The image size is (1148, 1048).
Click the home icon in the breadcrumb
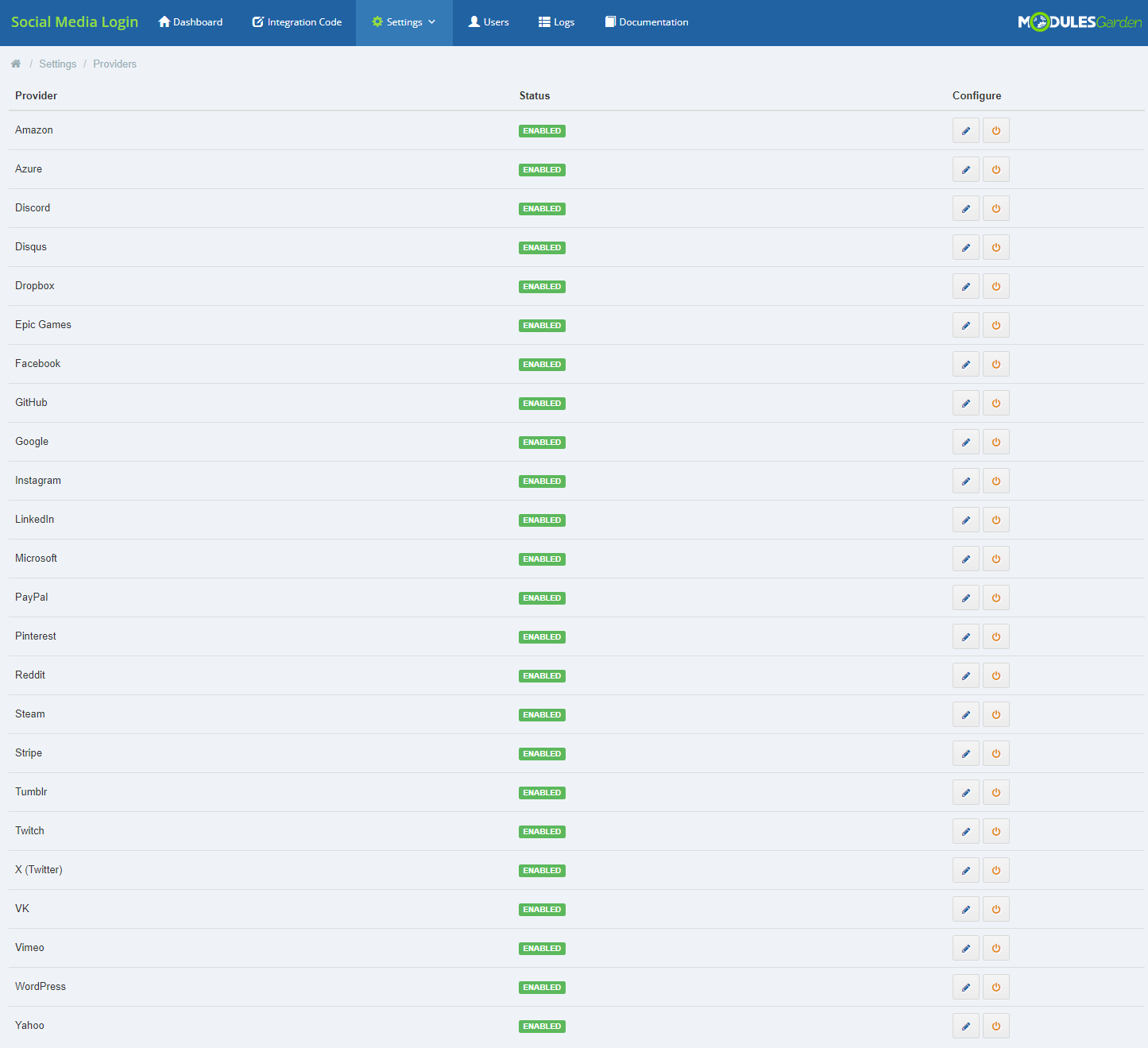pyautogui.click(x=15, y=63)
